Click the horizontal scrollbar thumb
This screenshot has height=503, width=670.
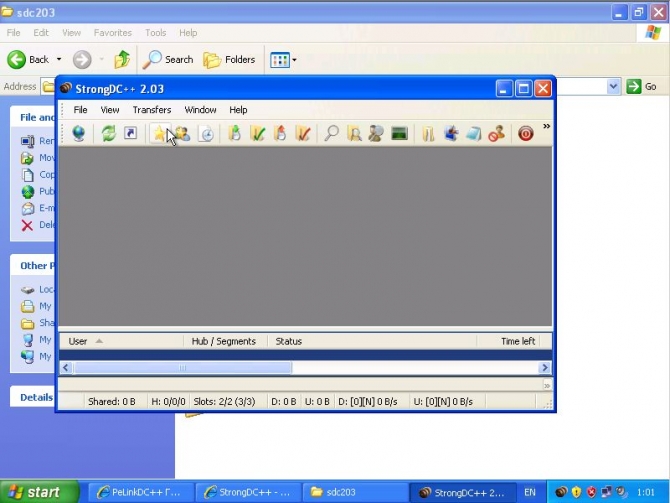coord(182,368)
